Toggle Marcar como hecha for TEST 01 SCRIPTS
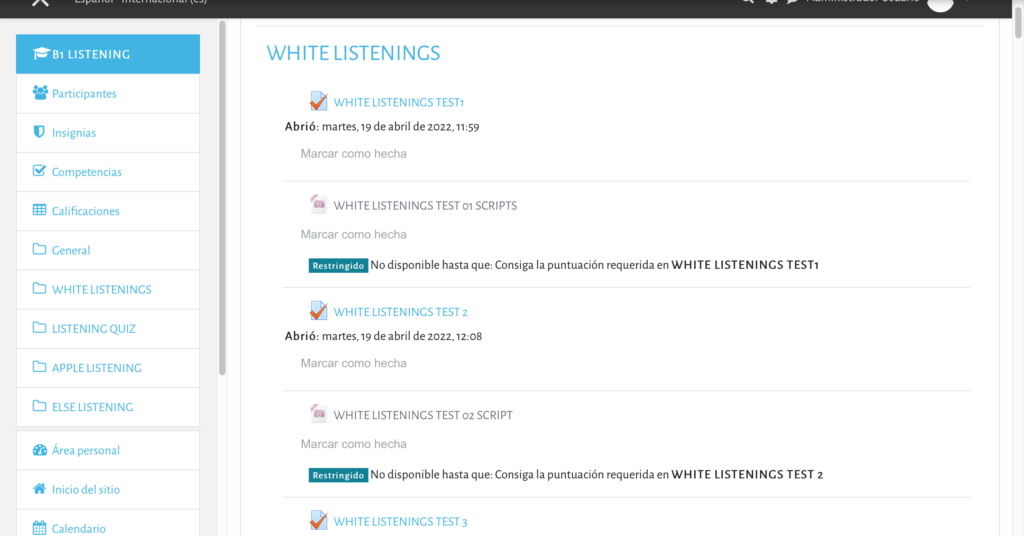Viewport: 1024px width, 536px height. click(x=353, y=234)
